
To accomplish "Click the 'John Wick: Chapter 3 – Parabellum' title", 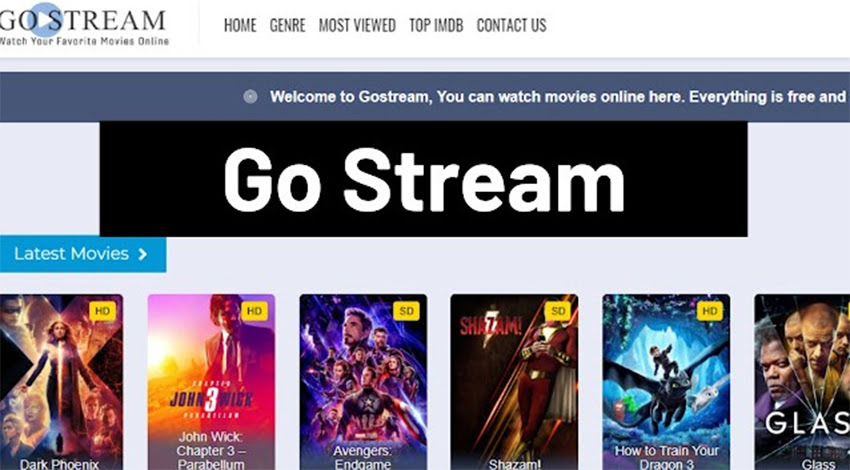I will (x=211, y=450).
